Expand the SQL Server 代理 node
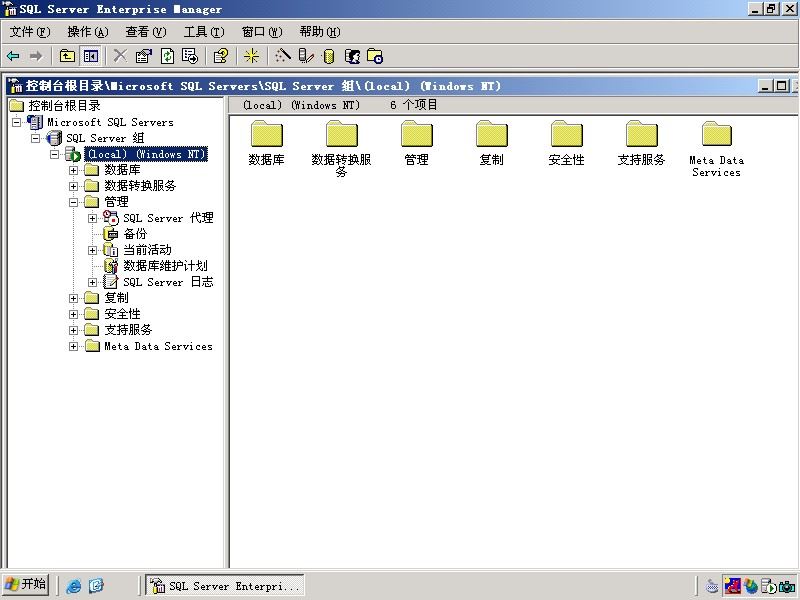 pyautogui.click(x=92, y=218)
